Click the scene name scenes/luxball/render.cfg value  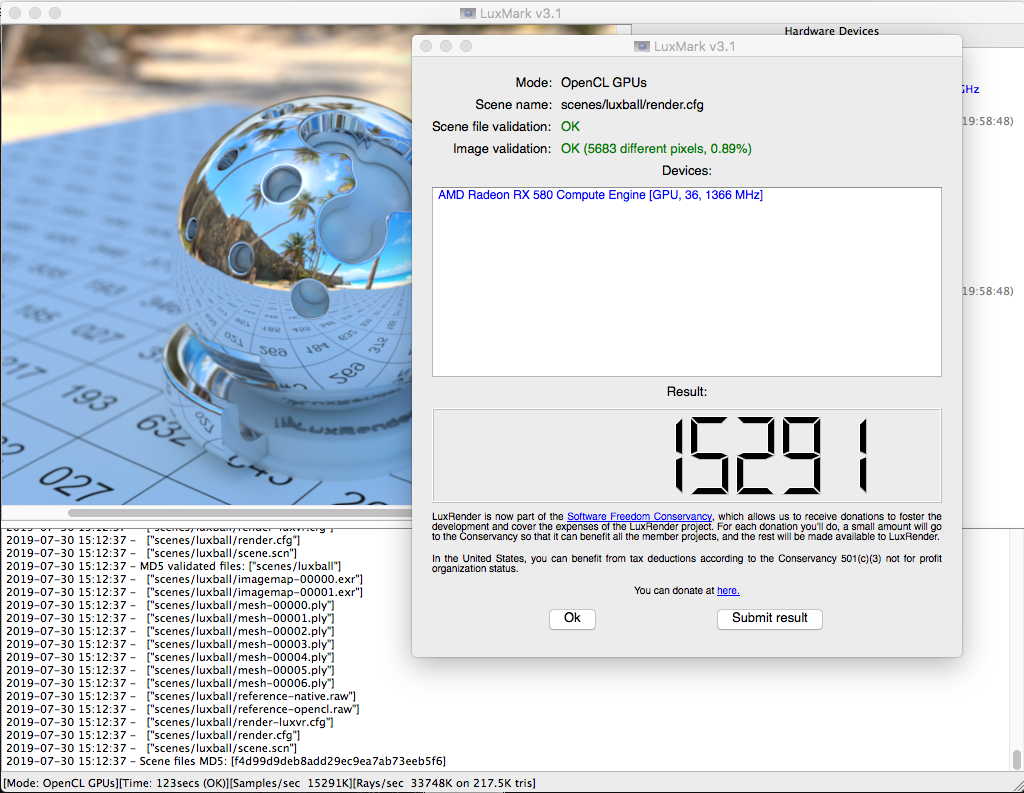632,105
